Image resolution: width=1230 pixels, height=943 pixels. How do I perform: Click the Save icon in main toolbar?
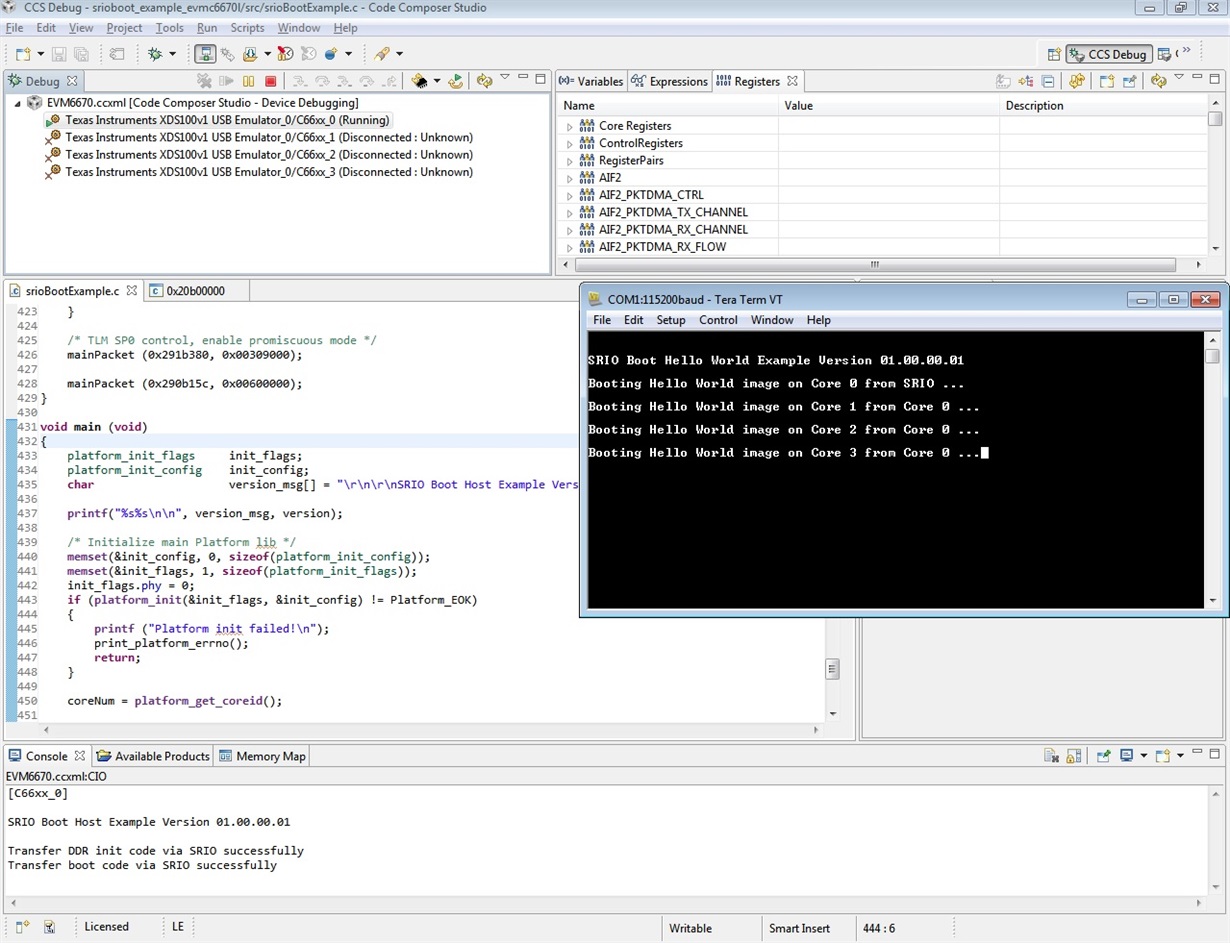[x=59, y=54]
